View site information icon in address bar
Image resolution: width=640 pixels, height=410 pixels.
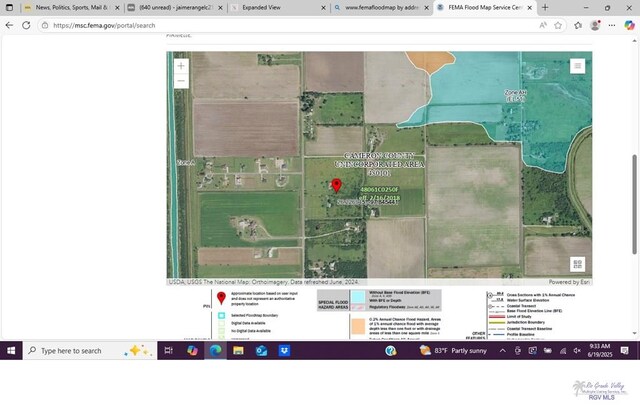pyautogui.click(x=45, y=25)
